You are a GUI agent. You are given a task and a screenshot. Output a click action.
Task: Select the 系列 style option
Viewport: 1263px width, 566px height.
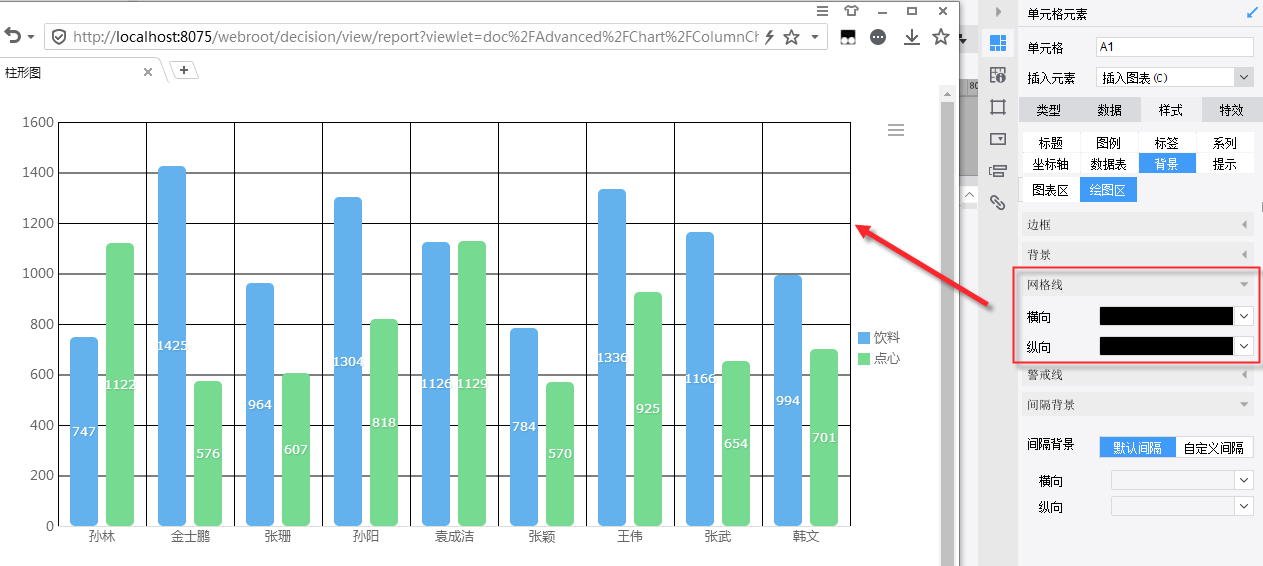point(1224,143)
